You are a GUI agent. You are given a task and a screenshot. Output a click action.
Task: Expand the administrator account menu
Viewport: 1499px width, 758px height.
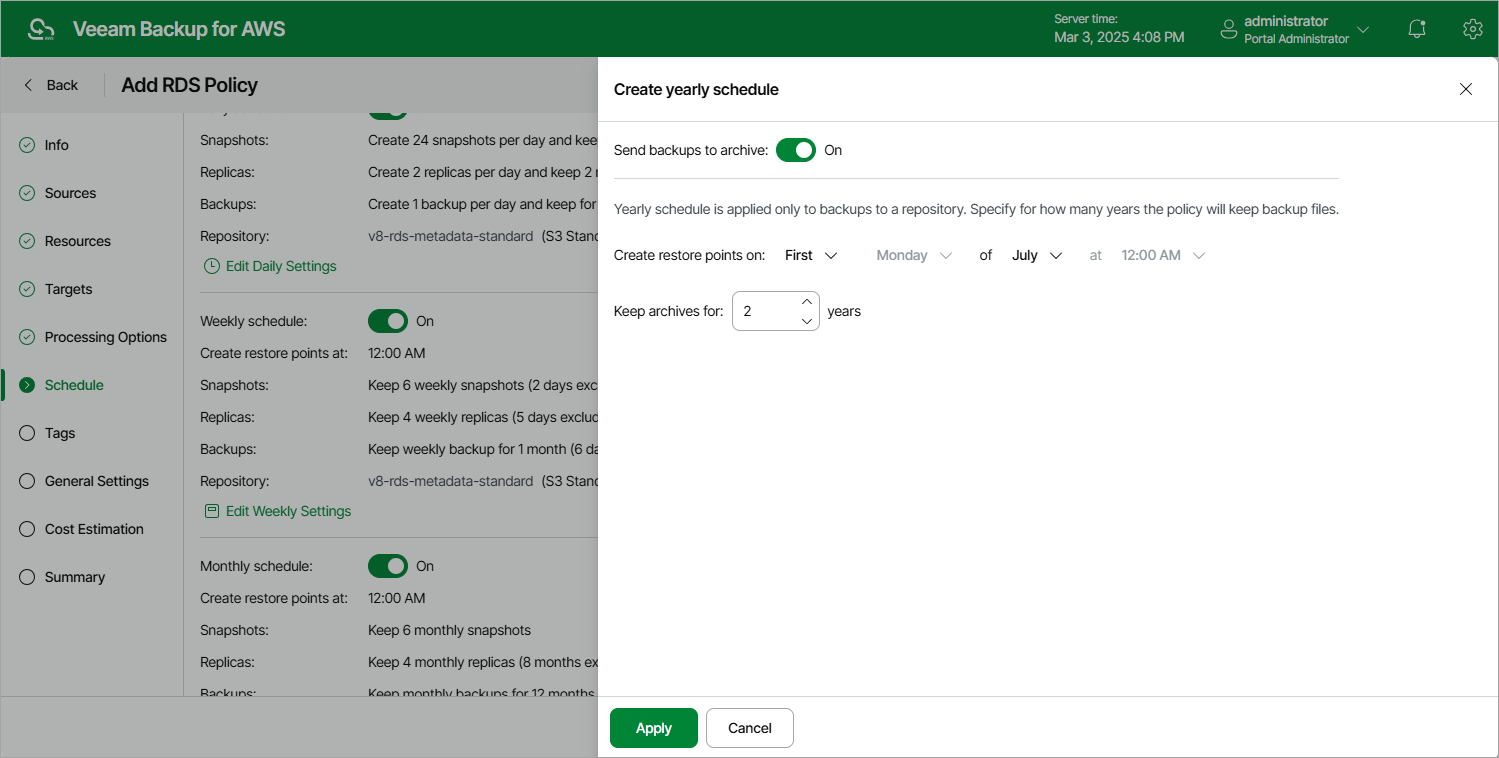coord(1362,30)
